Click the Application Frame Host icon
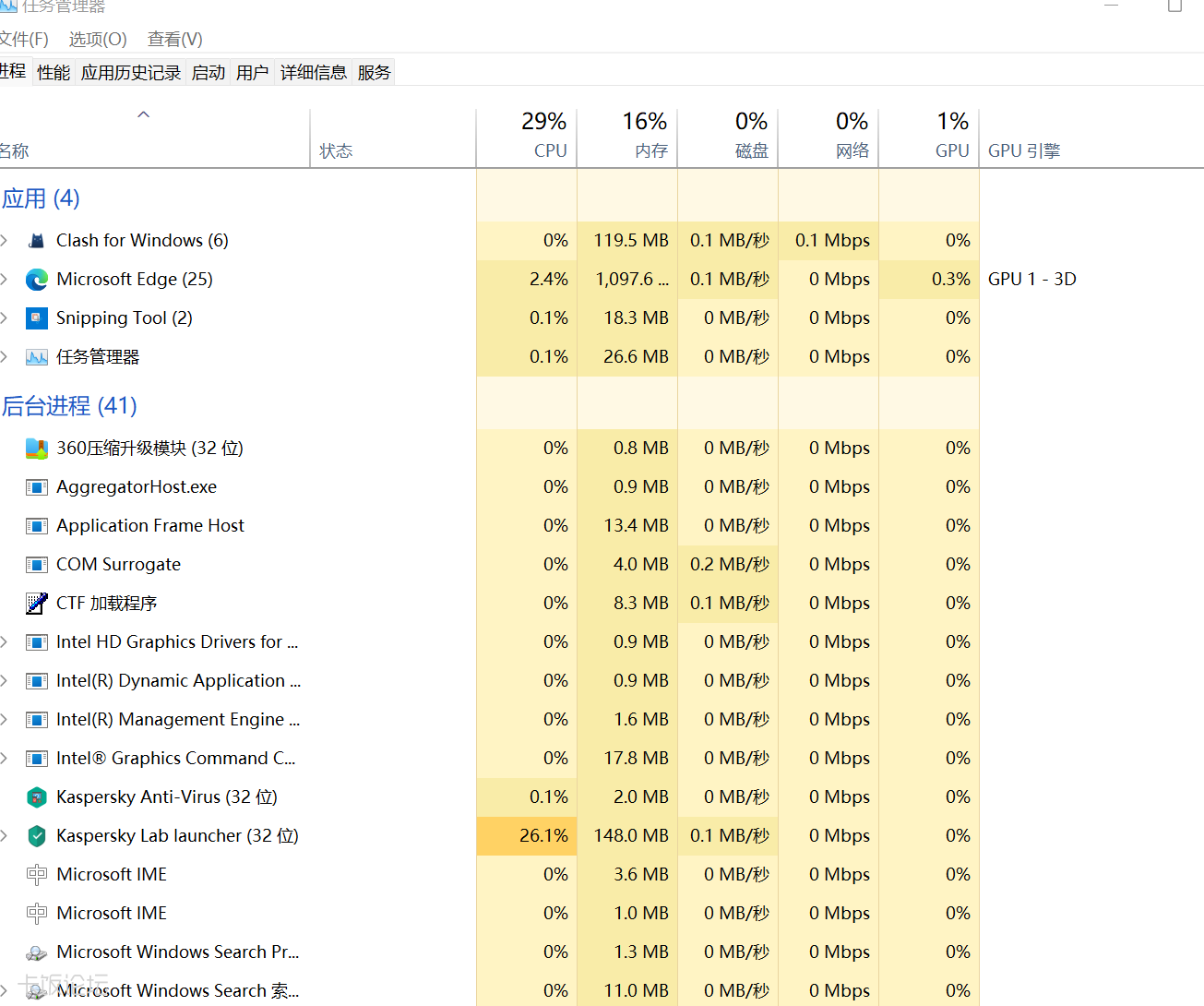 click(37, 526)
